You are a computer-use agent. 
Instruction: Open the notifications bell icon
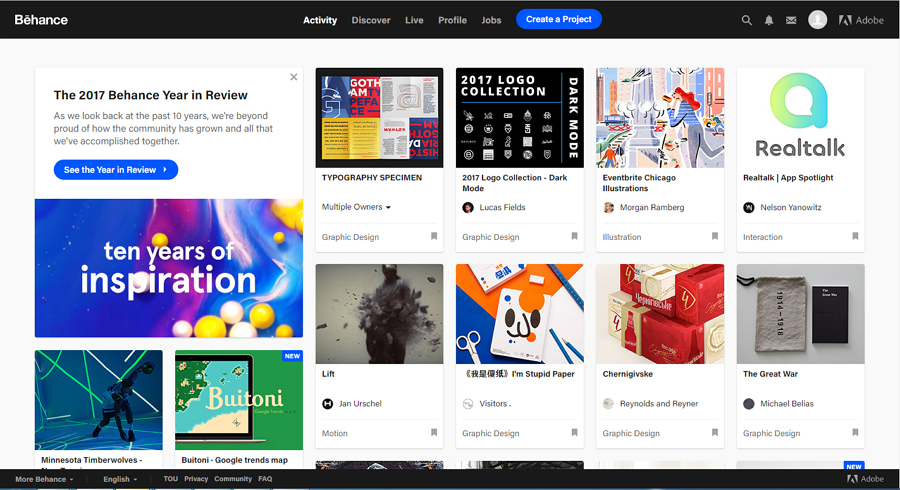769,20
